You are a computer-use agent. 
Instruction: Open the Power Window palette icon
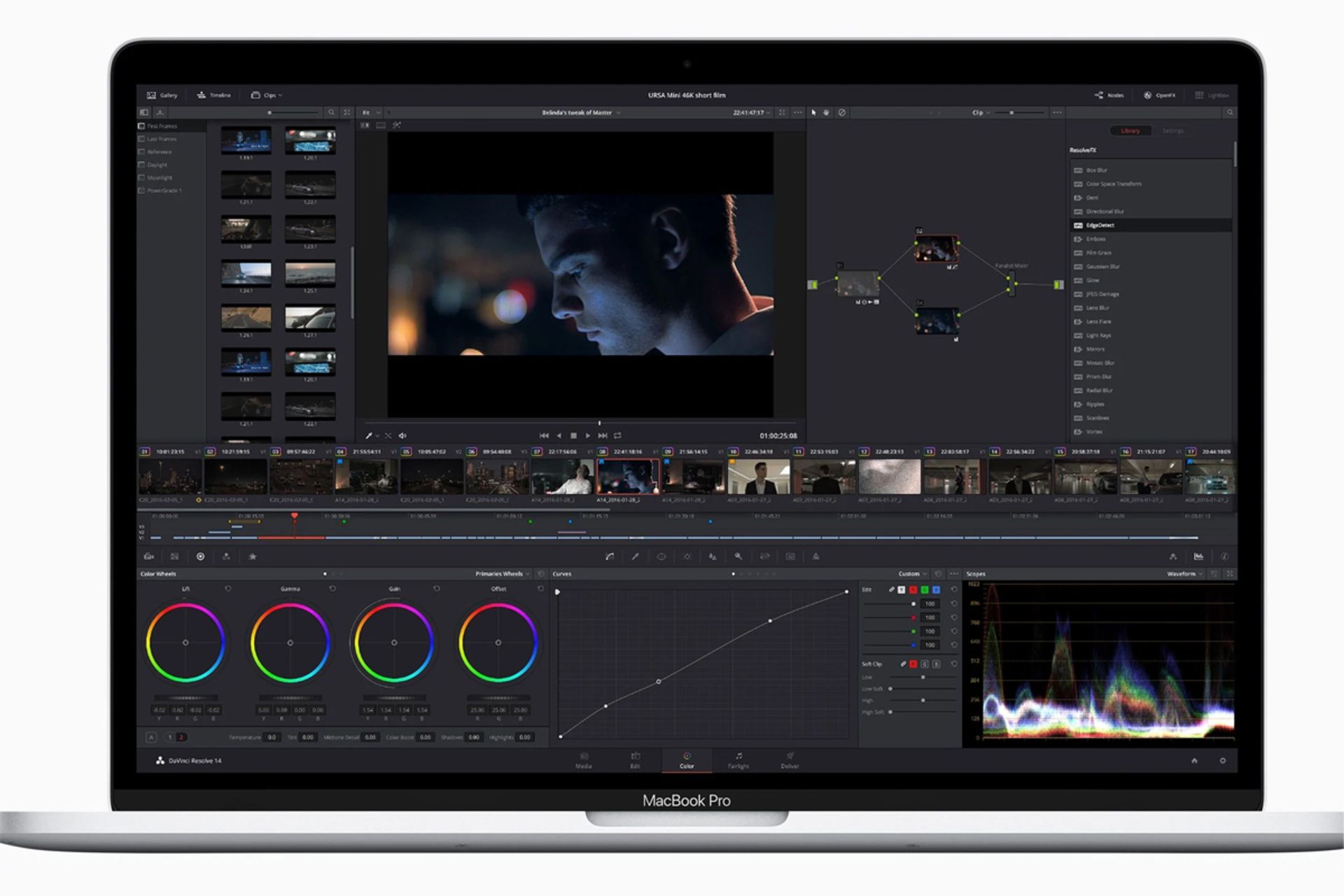661,556
